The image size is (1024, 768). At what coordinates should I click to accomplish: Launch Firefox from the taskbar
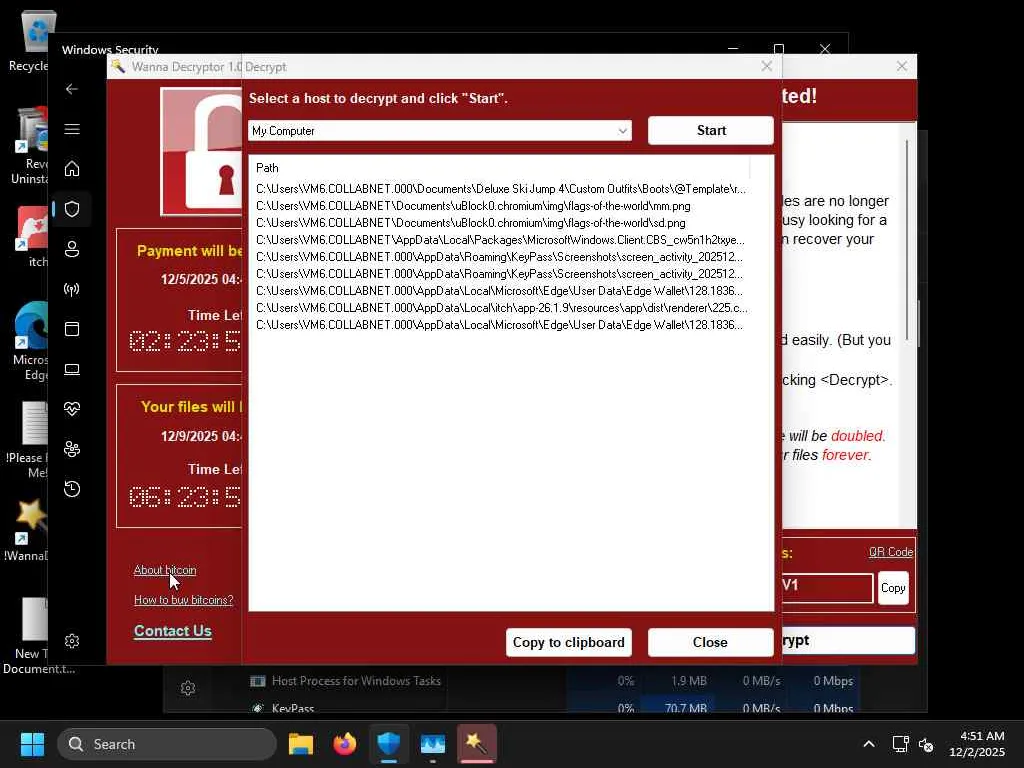(x=345, y=744)
